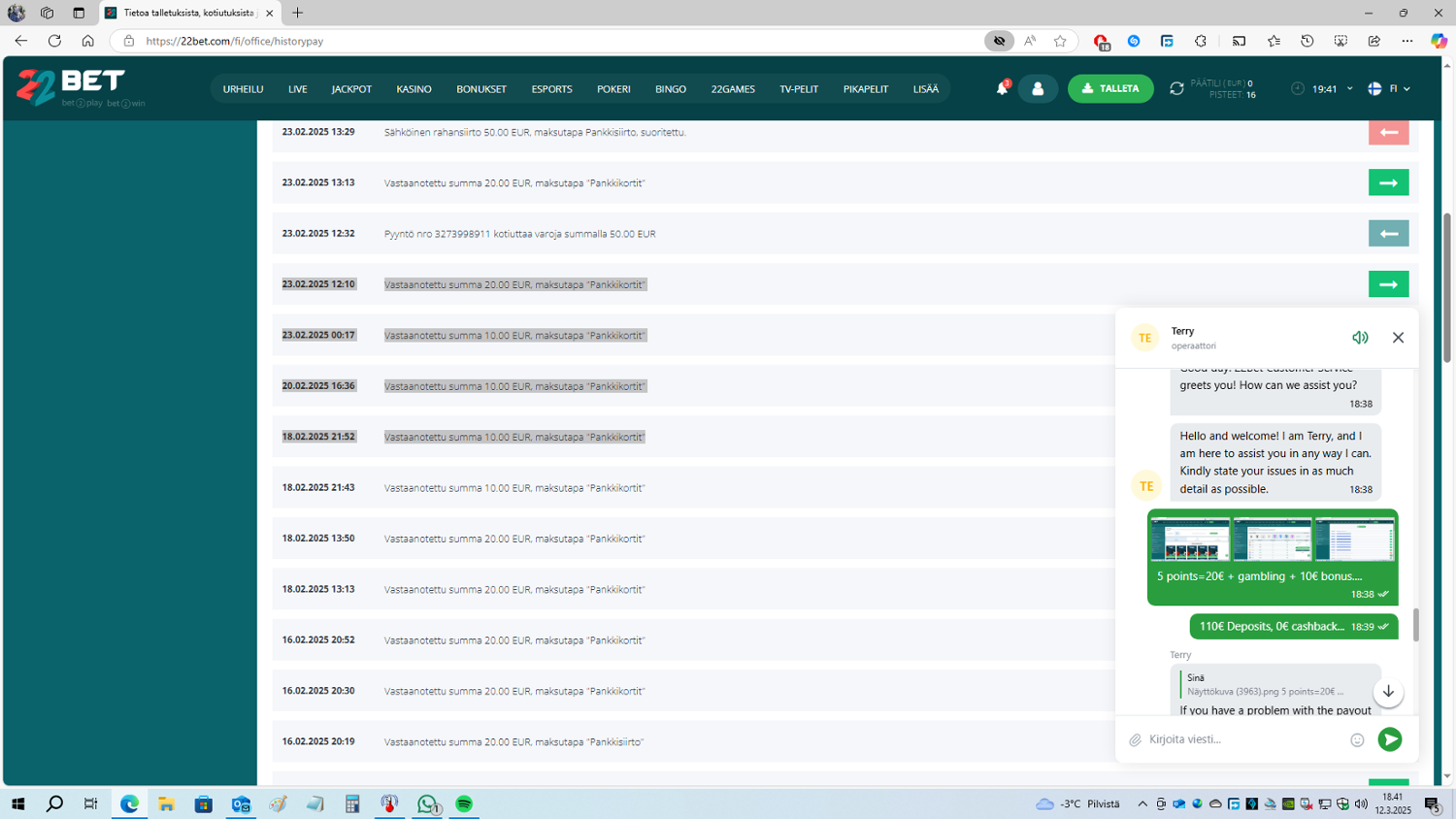Image resolution: width=1456 pixels, height=819 pixels.
Task: Send the chat message with green arrow button
Action: [x=1390, y=739]
